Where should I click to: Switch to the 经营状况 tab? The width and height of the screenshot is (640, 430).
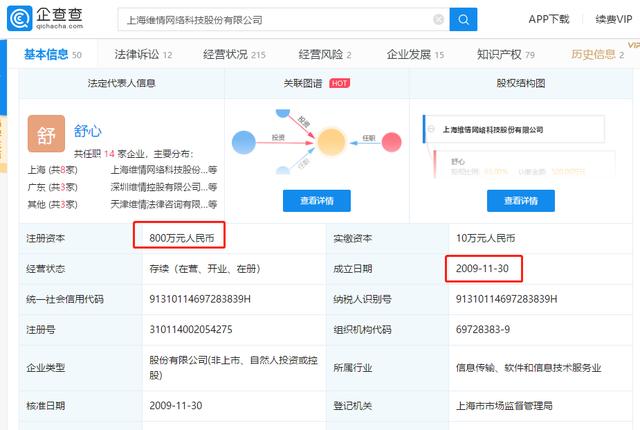234,54
